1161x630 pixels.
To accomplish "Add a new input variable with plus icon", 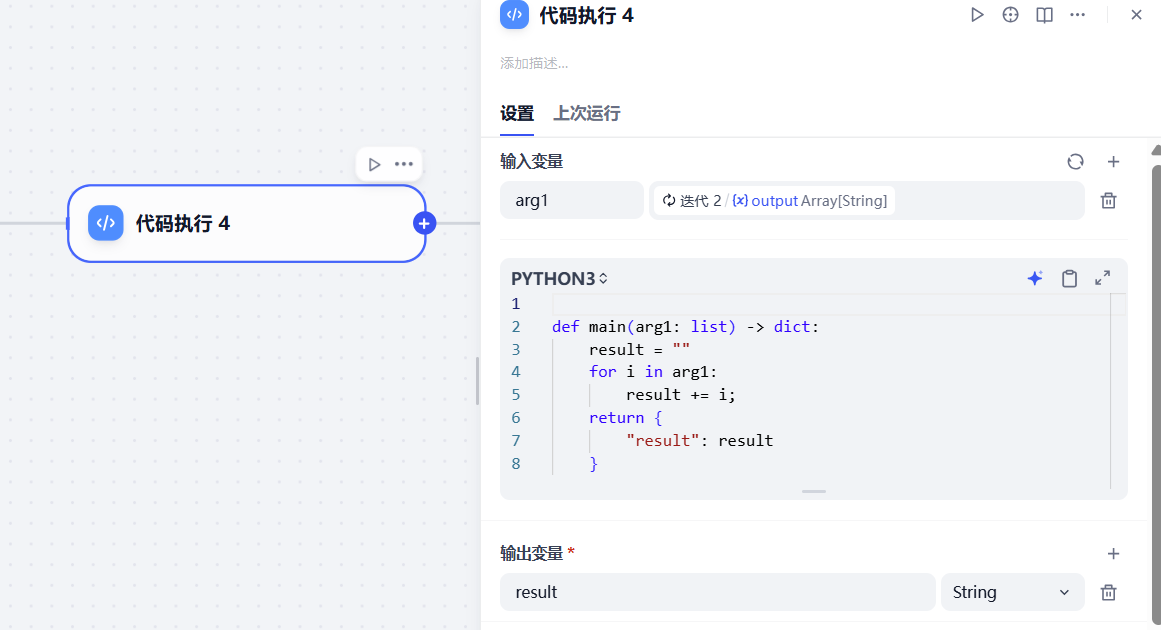I will click(x=1113, y=161).
